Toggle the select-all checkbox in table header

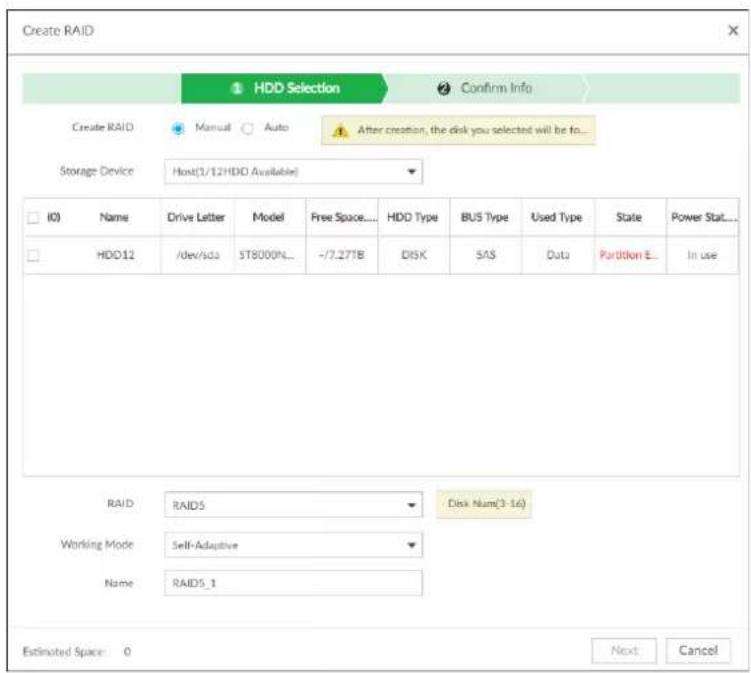[x=33, y=217]
